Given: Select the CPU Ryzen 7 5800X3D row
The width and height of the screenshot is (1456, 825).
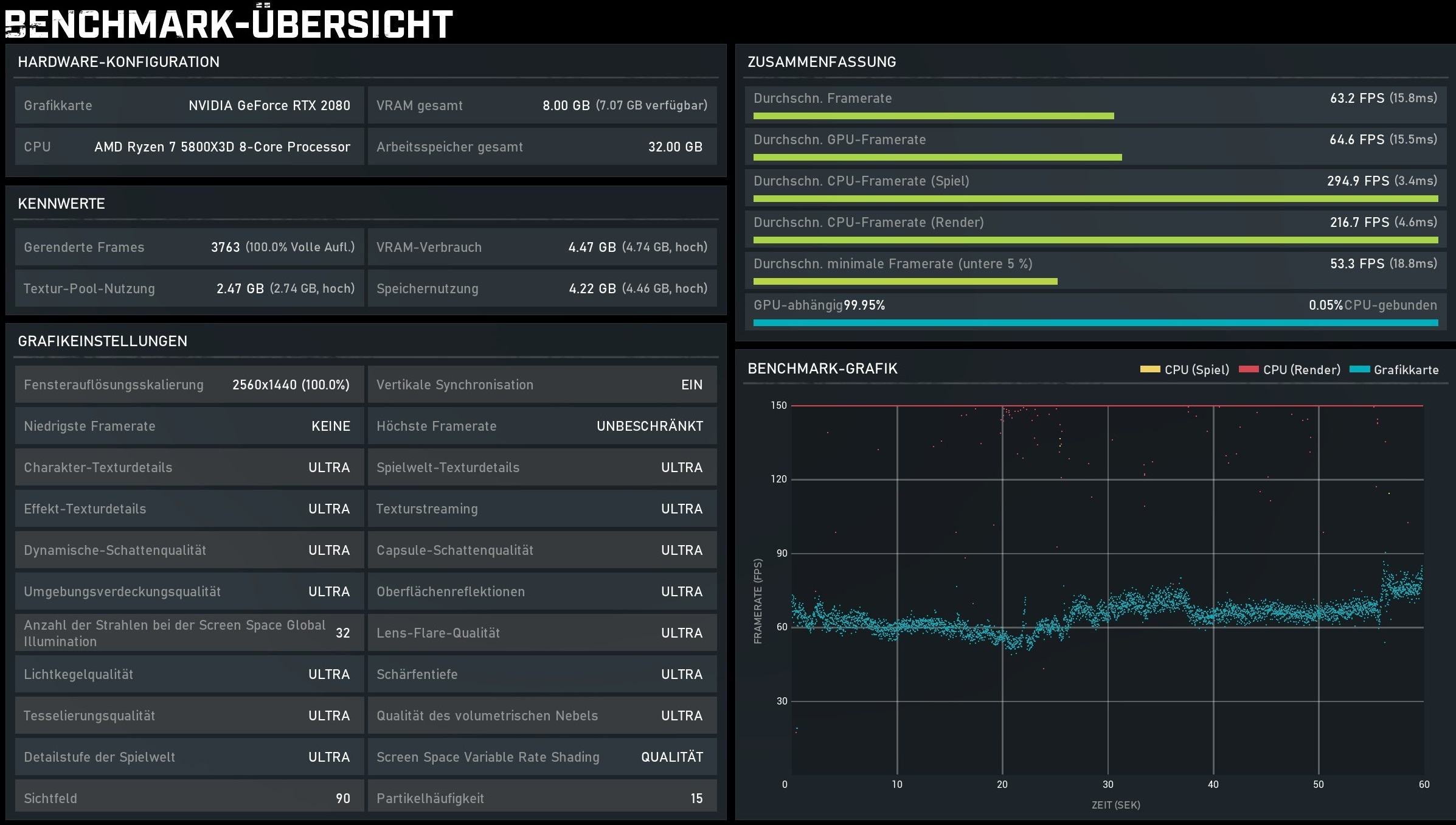Looking at the screenshot, I should [189, 147].
